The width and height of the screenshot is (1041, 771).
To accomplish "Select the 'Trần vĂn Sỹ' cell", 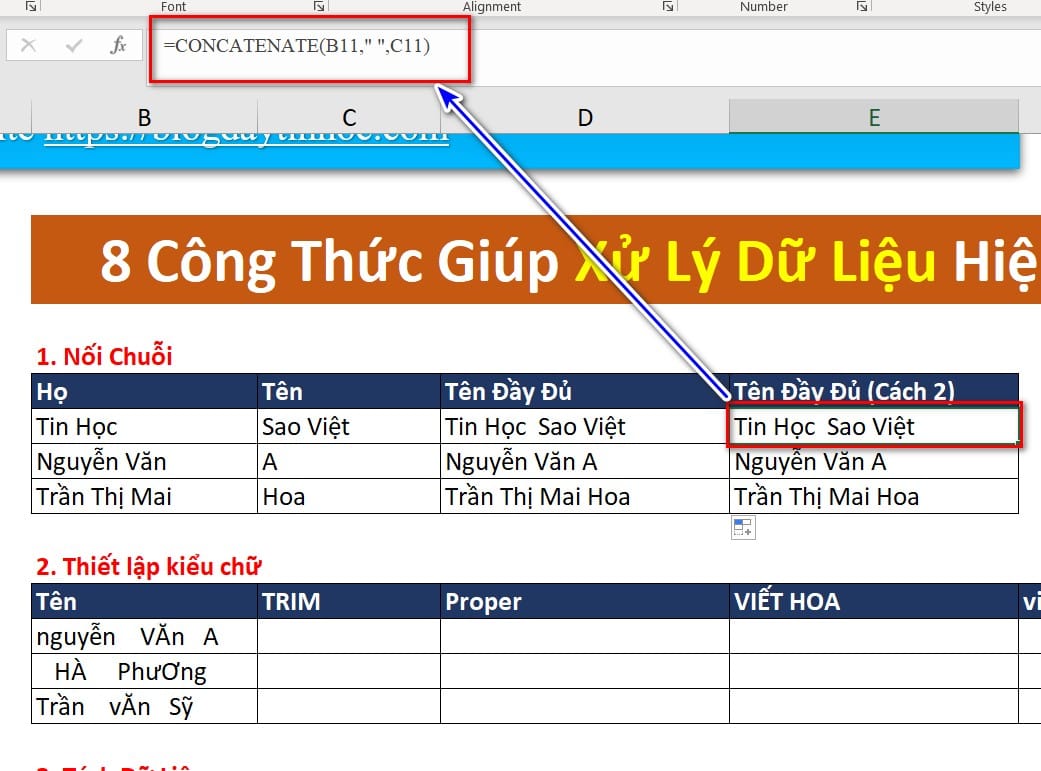I will click(144, 707).
